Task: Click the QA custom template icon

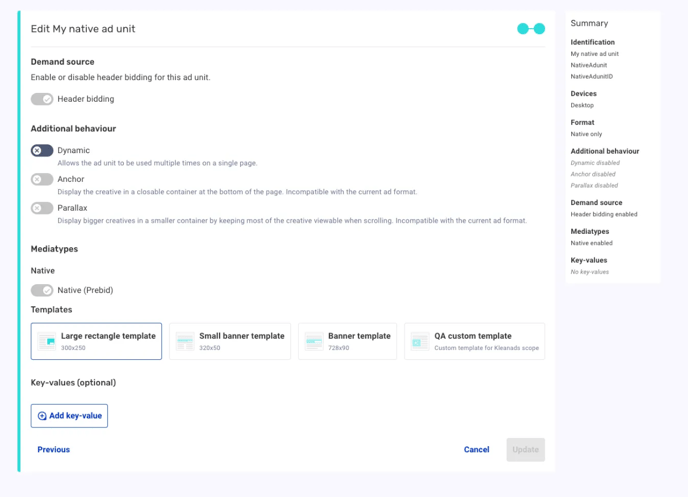Action: (x=420, y=341)
